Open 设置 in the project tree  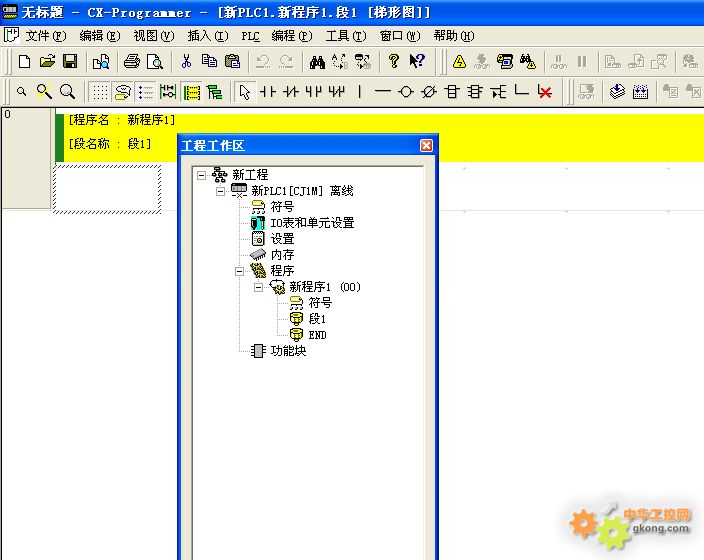pyautogui.click(x=282, y=239)
